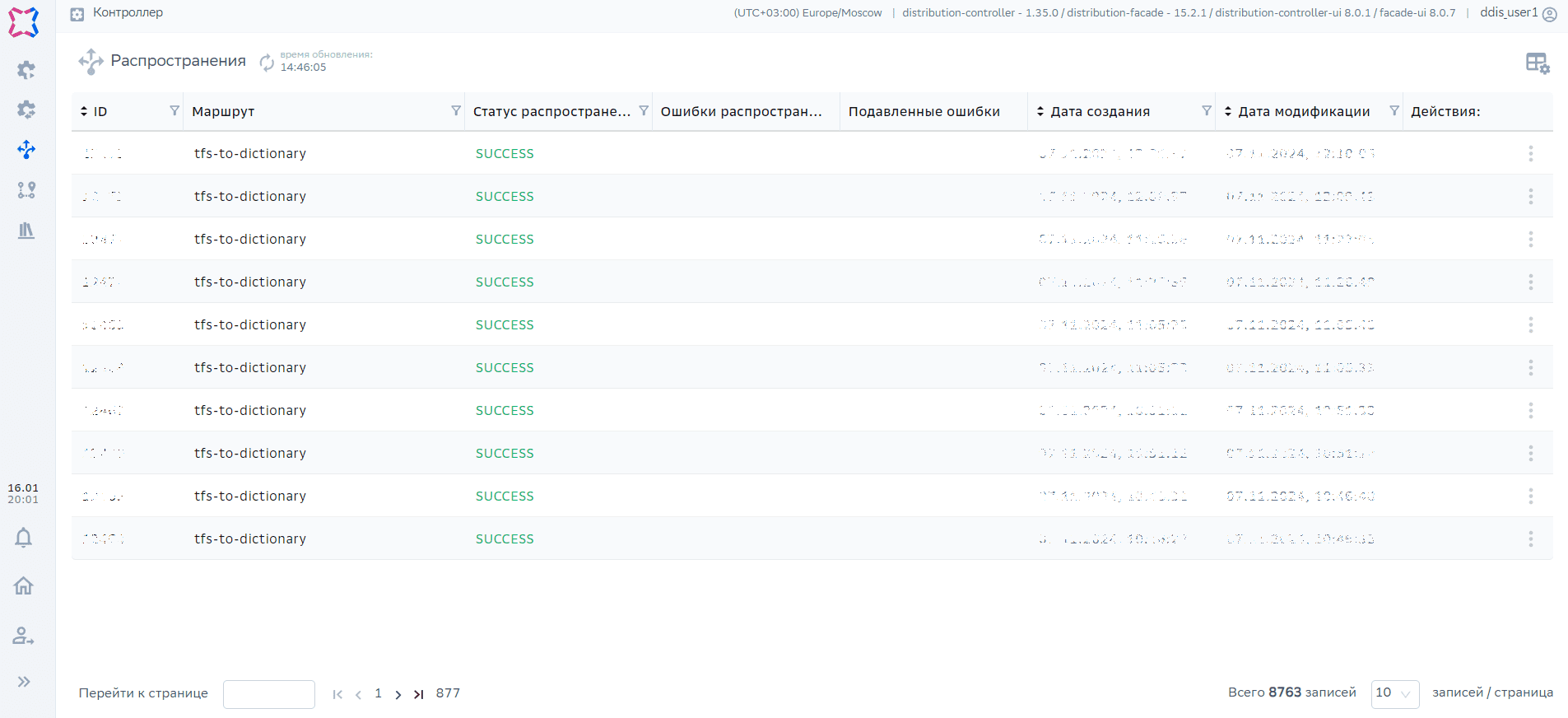This screenshot has width=1568, height=718.
Task: Sort the table by ID column
Action: click(84, 111)
